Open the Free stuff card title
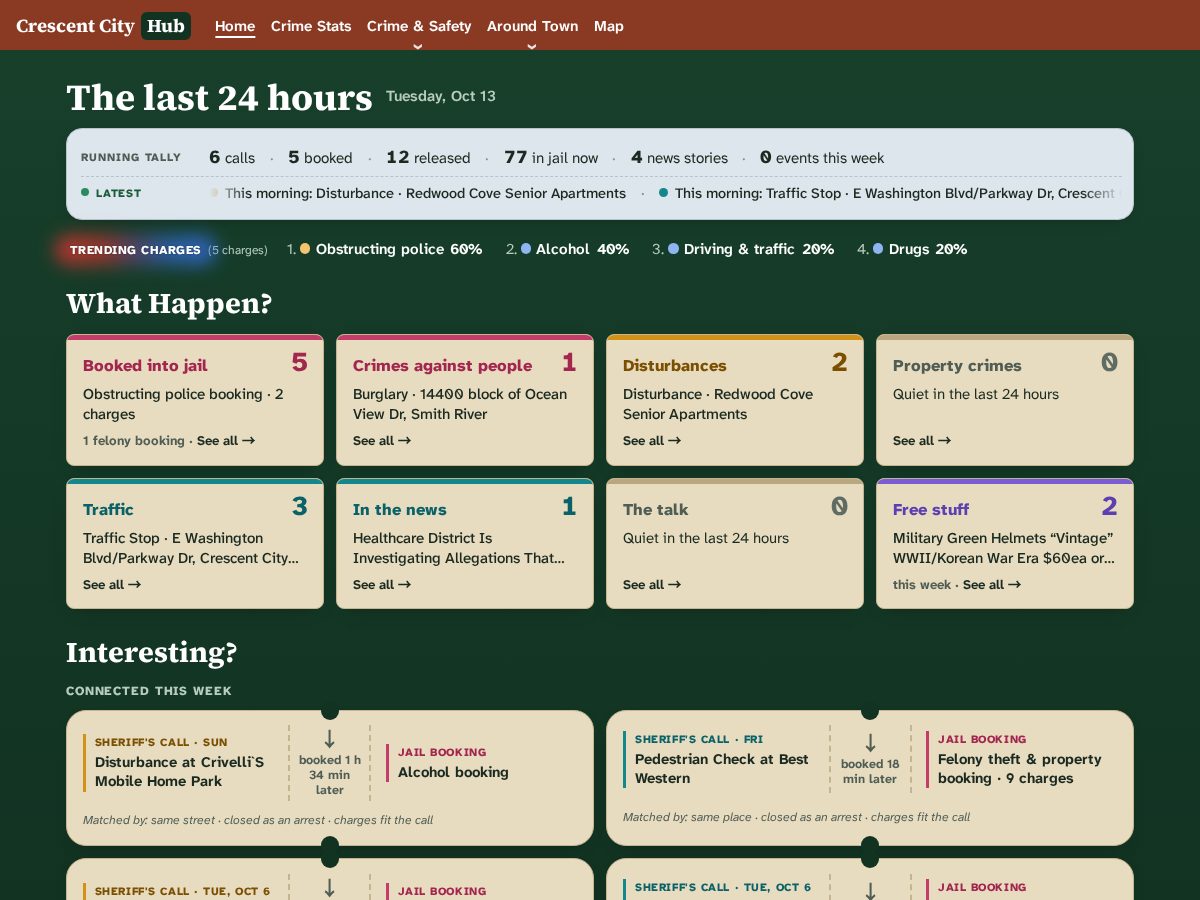 coord(931,509)
